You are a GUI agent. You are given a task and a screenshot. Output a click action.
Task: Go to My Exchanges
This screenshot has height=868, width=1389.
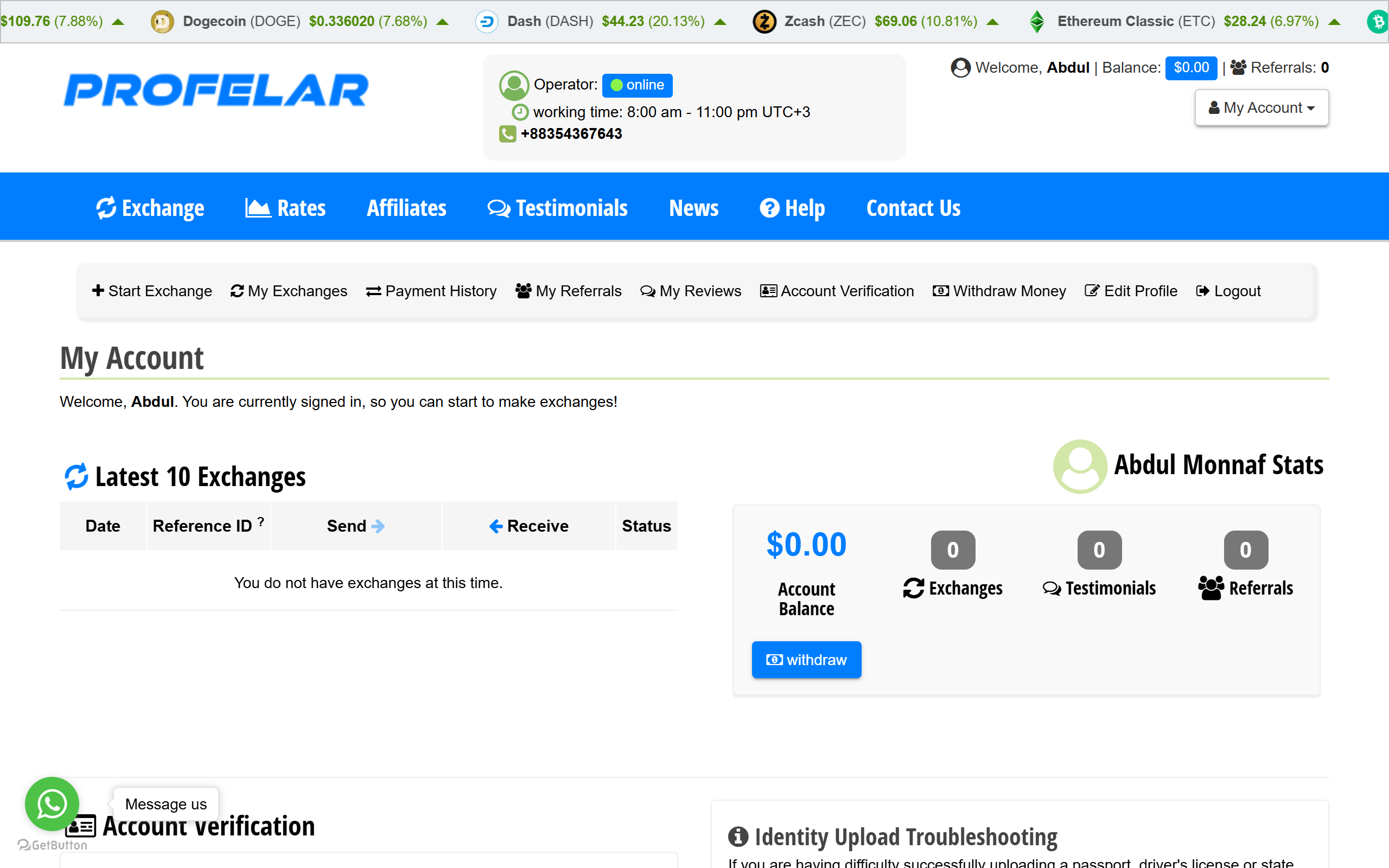(x=289, y=291)
